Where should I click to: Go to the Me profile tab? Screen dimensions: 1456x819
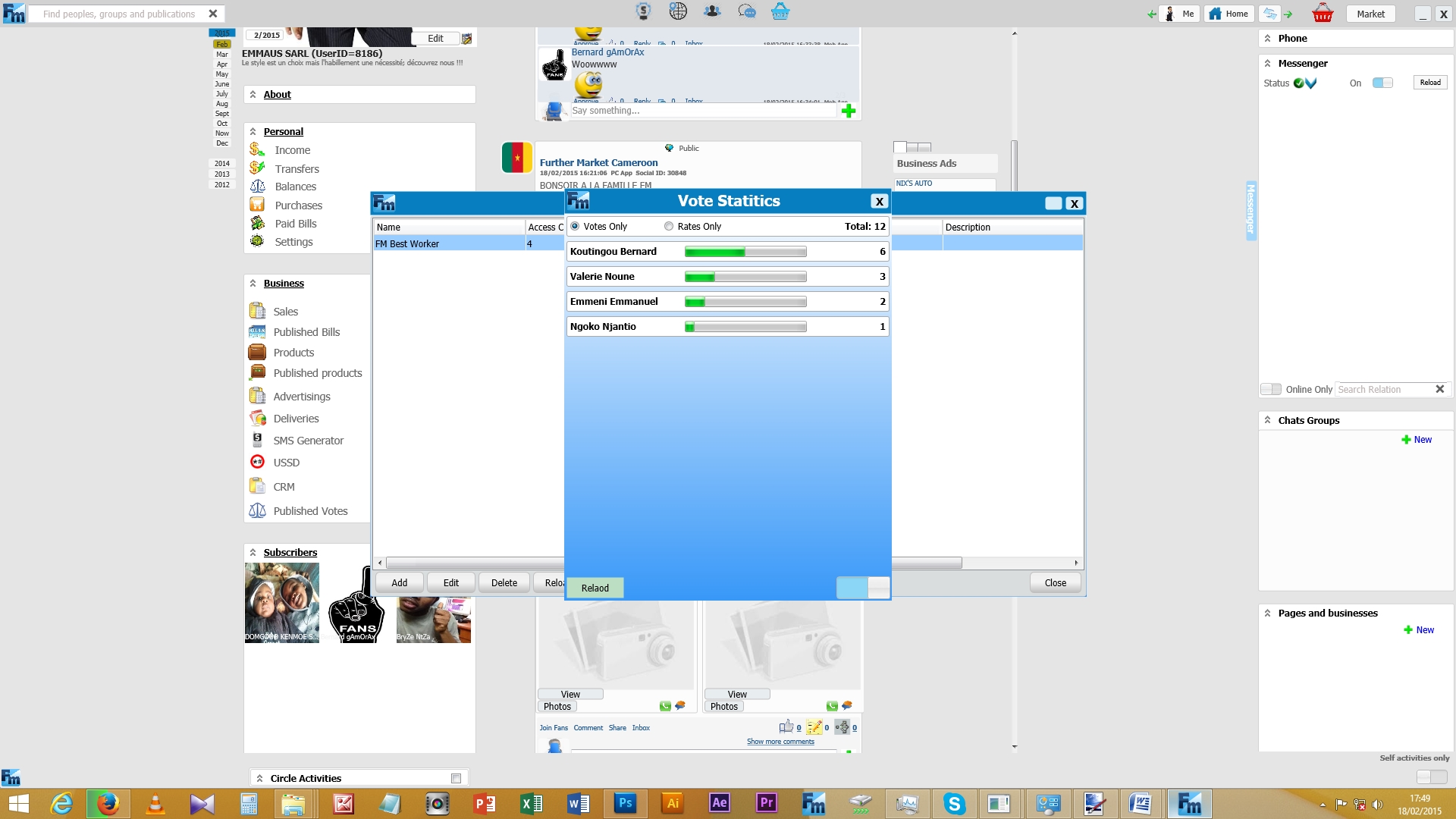point(1180,14)
